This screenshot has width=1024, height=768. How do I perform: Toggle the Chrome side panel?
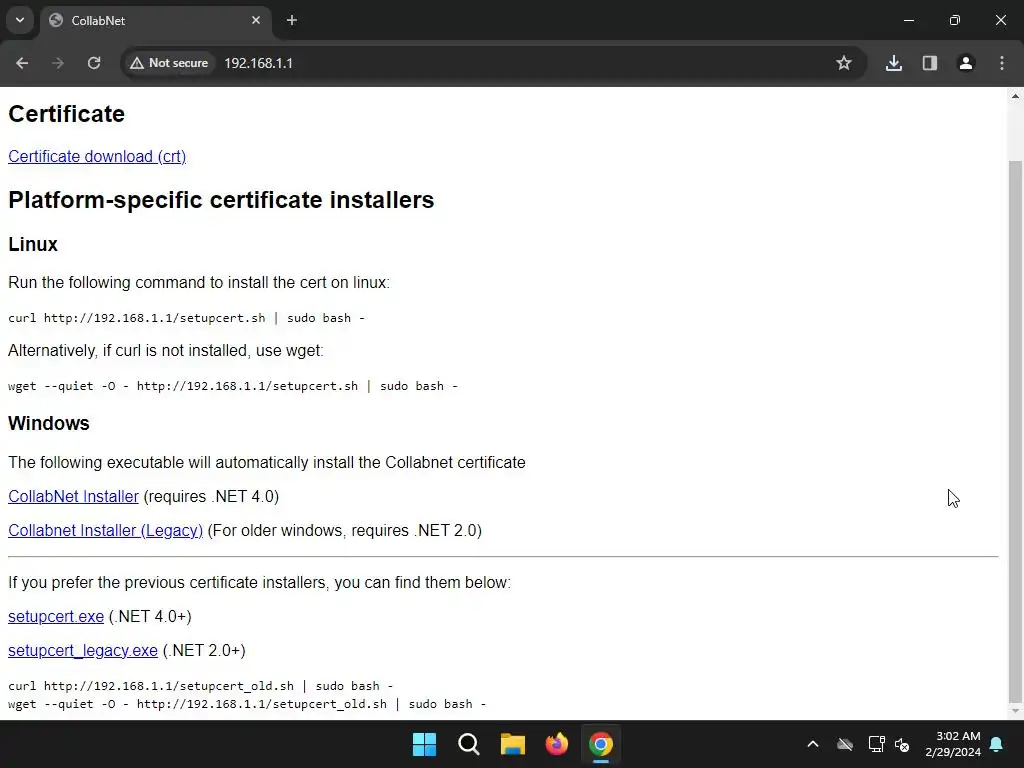[x=930, y=63]
